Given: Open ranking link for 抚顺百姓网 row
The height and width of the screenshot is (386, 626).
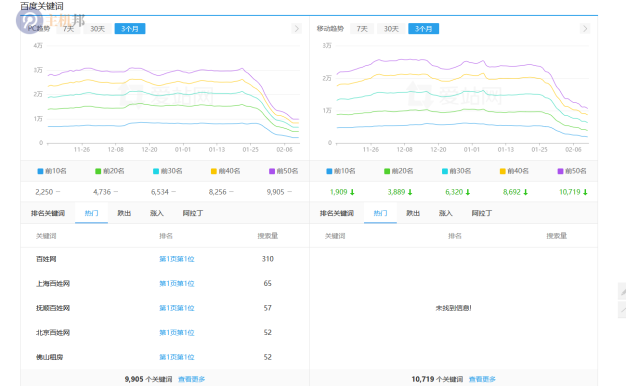Looking at the screenshot, I should click(177, 308).
